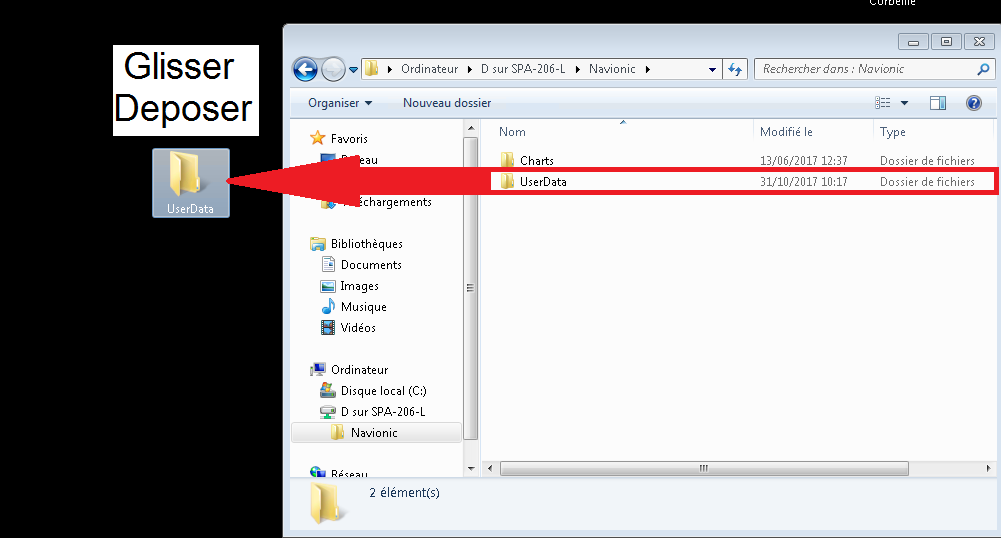Select the UserData folder on the desktop
The image size is (1001, 538).
[190, 183]
